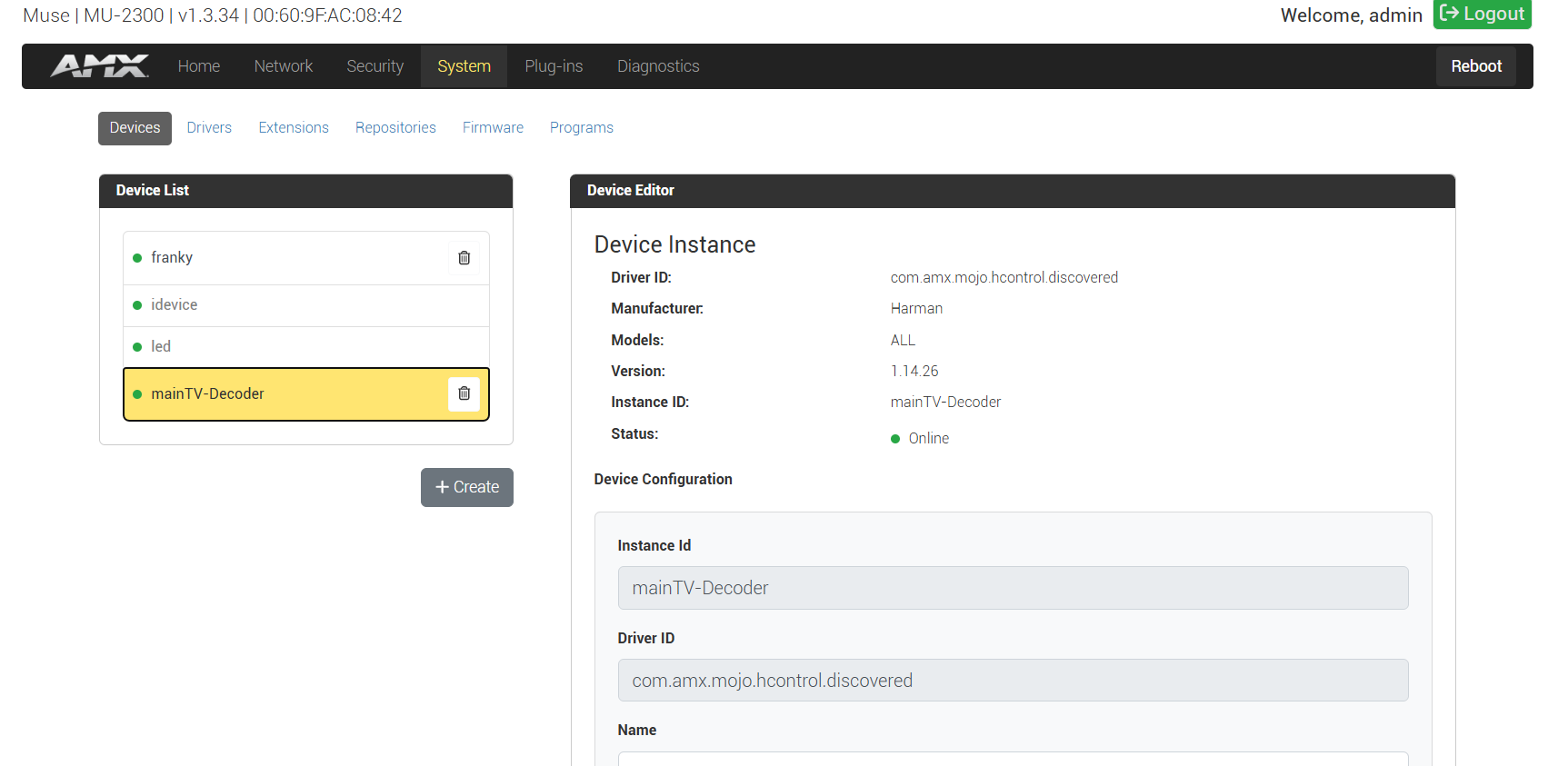
Task: Select franky in the Device List
Action: point(172,258)
